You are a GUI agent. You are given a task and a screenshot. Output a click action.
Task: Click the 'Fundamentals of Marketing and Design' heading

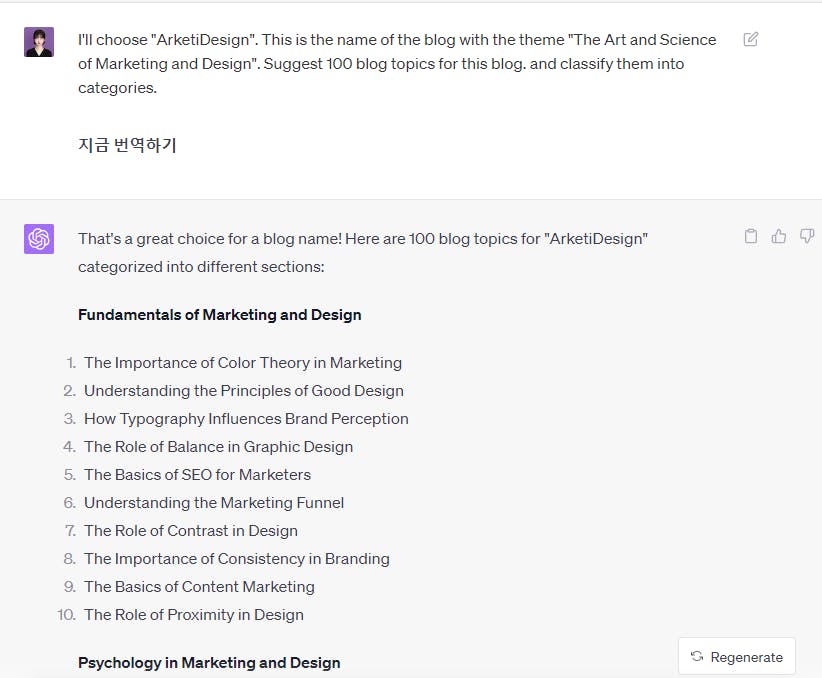tap(219, 315)
